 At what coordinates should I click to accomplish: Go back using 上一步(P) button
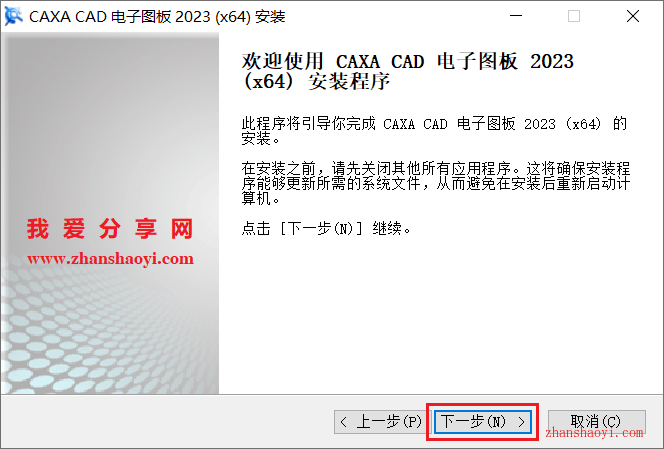click(x=378, y=422)
